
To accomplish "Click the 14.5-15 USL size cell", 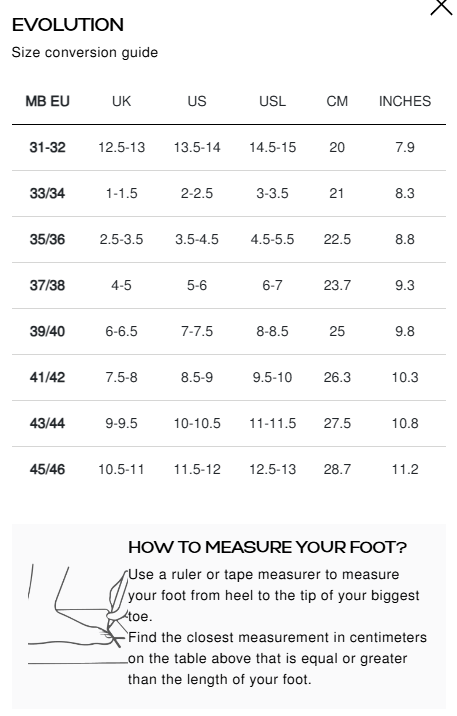I will (273, 147).
